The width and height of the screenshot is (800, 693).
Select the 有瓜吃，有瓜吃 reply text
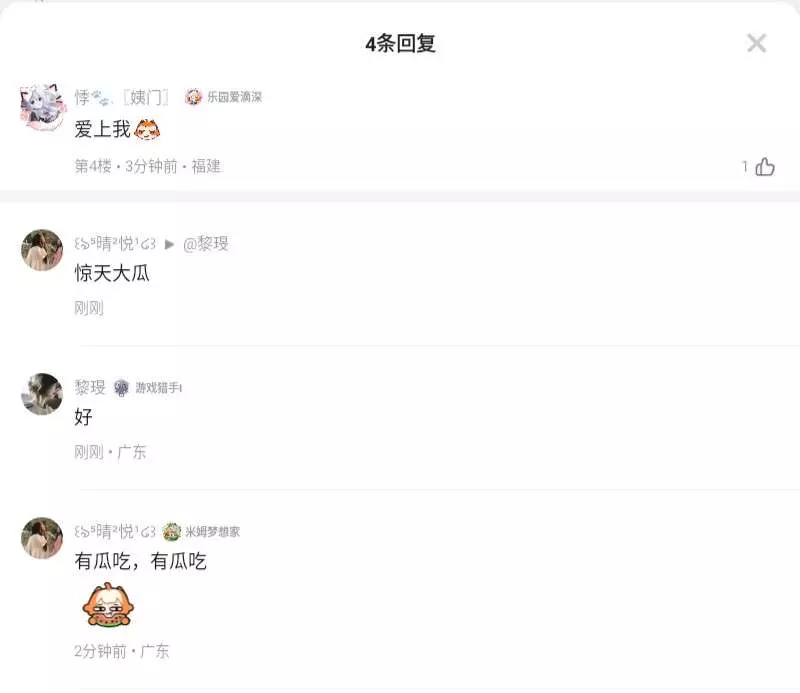(x=140, y=561)
